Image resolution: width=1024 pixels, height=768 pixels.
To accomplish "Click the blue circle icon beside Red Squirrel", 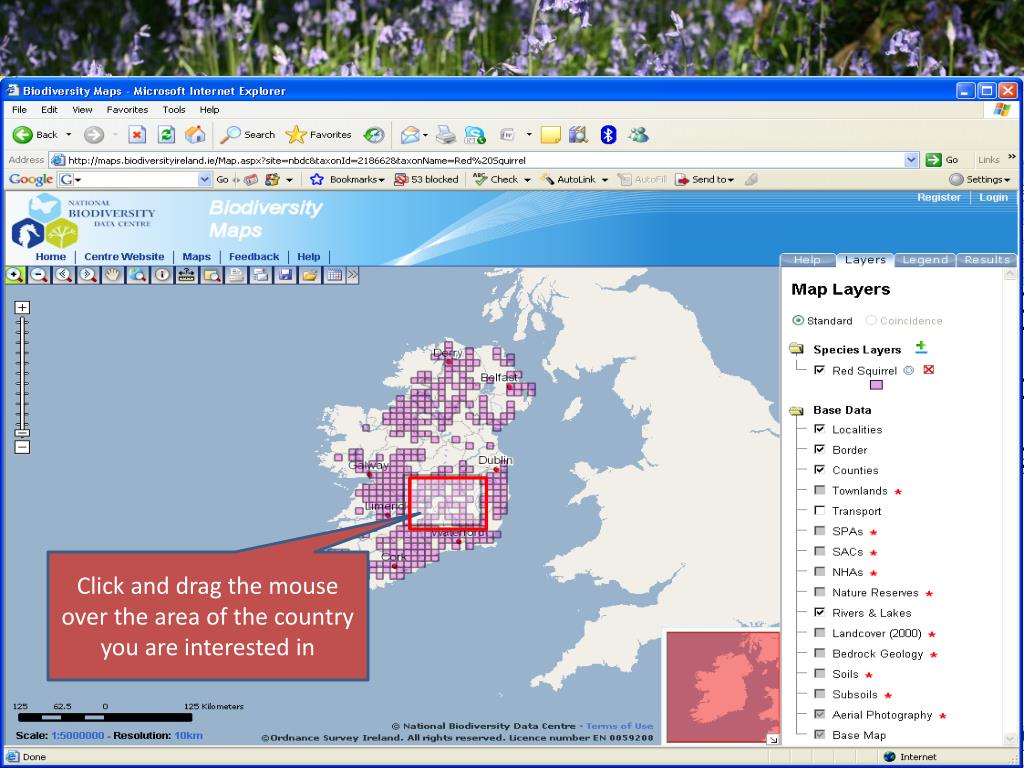I will coord(908,370).
